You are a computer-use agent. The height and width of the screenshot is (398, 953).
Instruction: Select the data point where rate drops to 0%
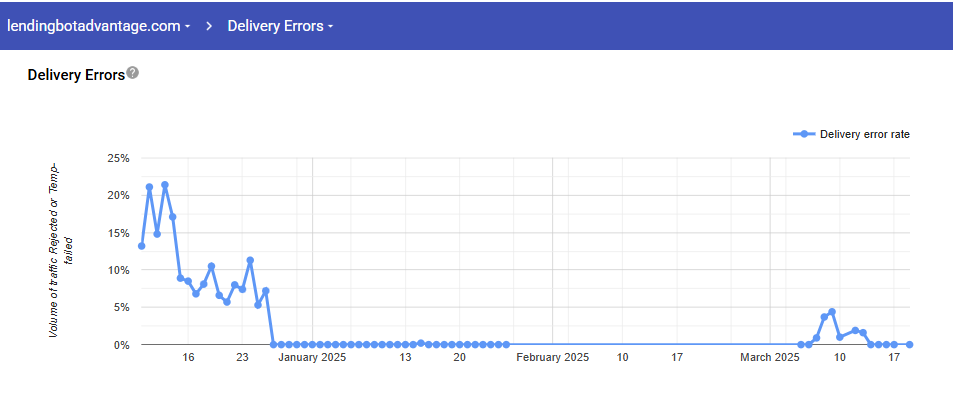coord(274,345)
